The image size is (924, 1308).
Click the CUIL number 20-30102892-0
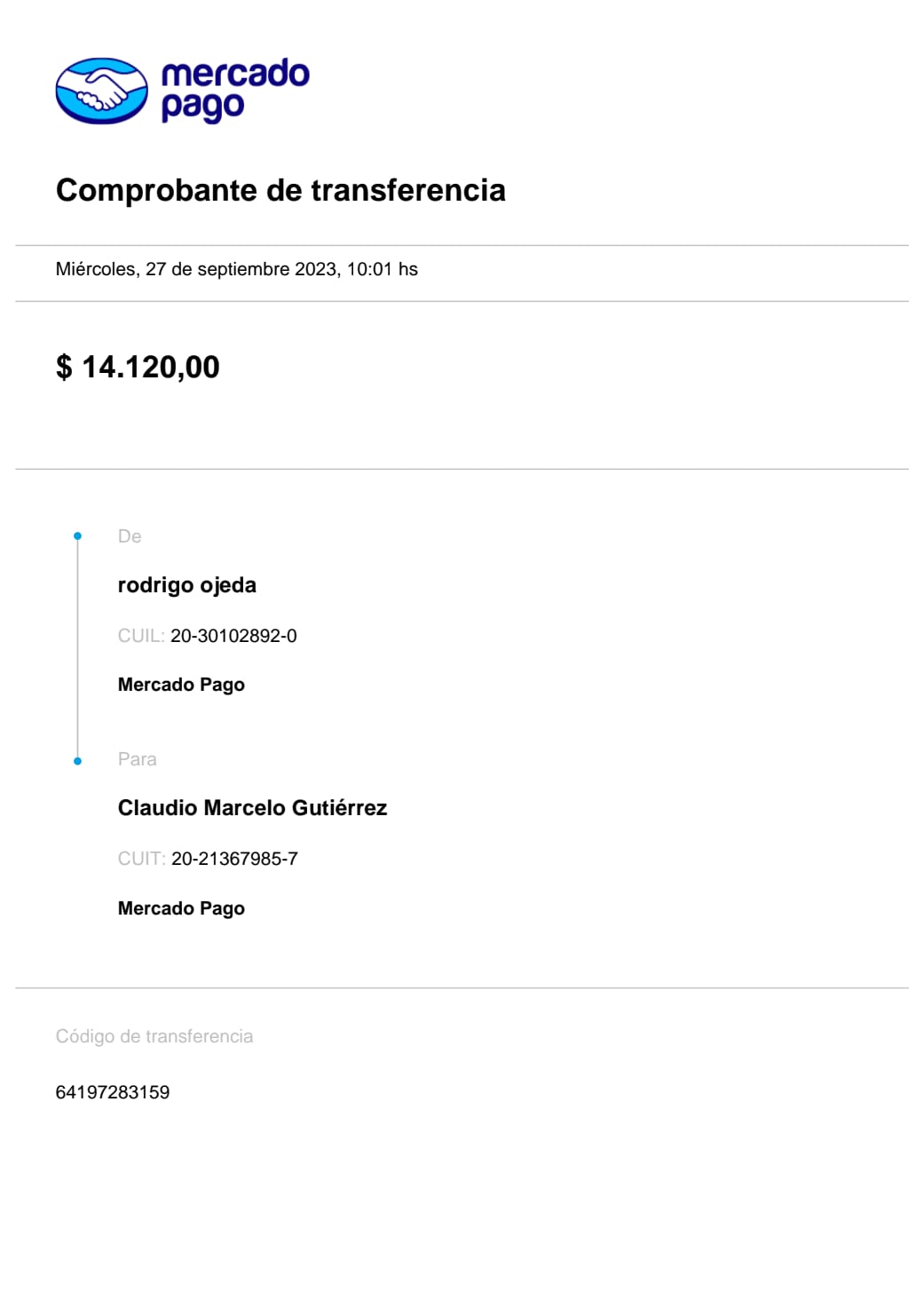(x=233, y=636)
